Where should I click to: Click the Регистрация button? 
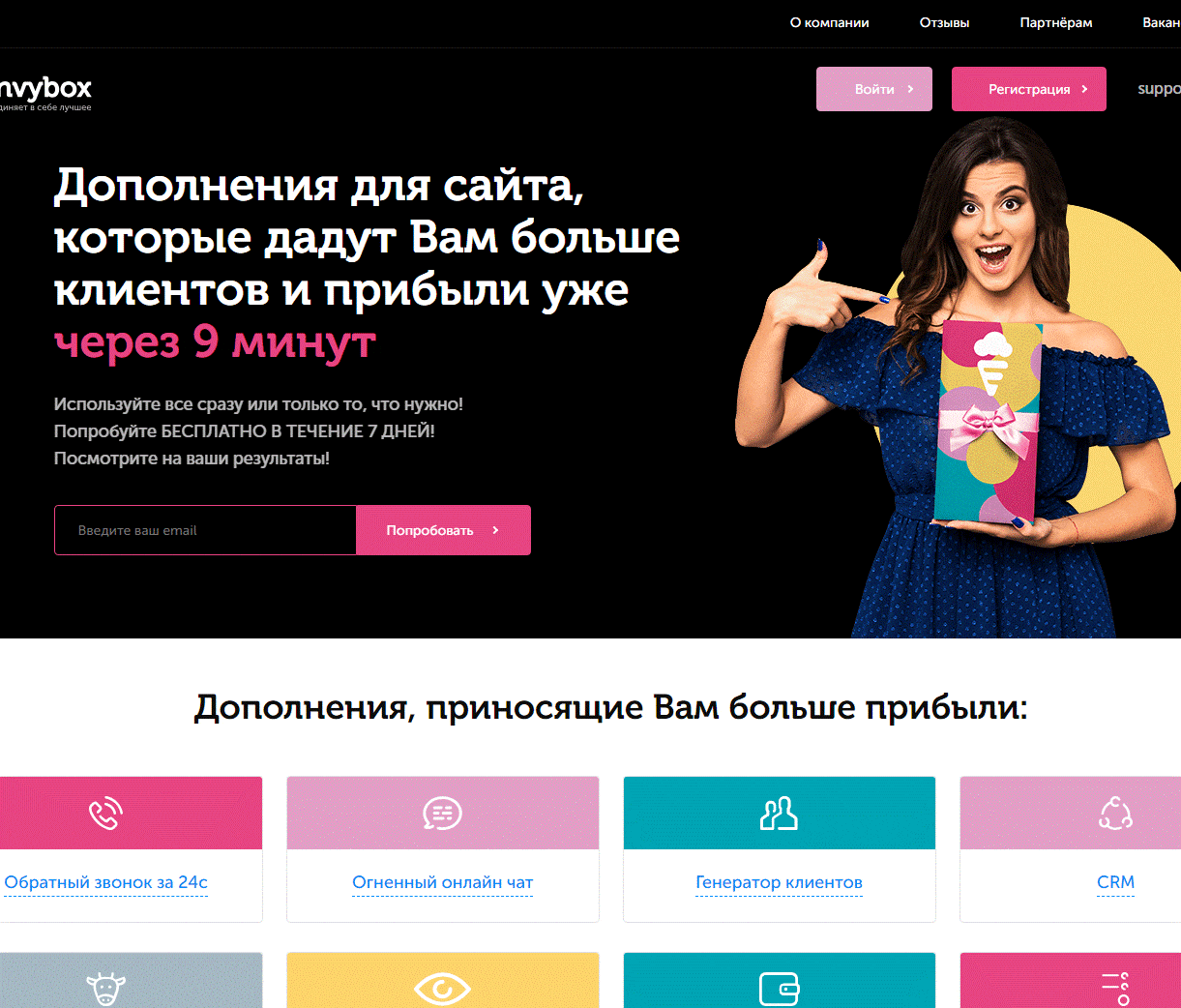tap(1029, 89)
